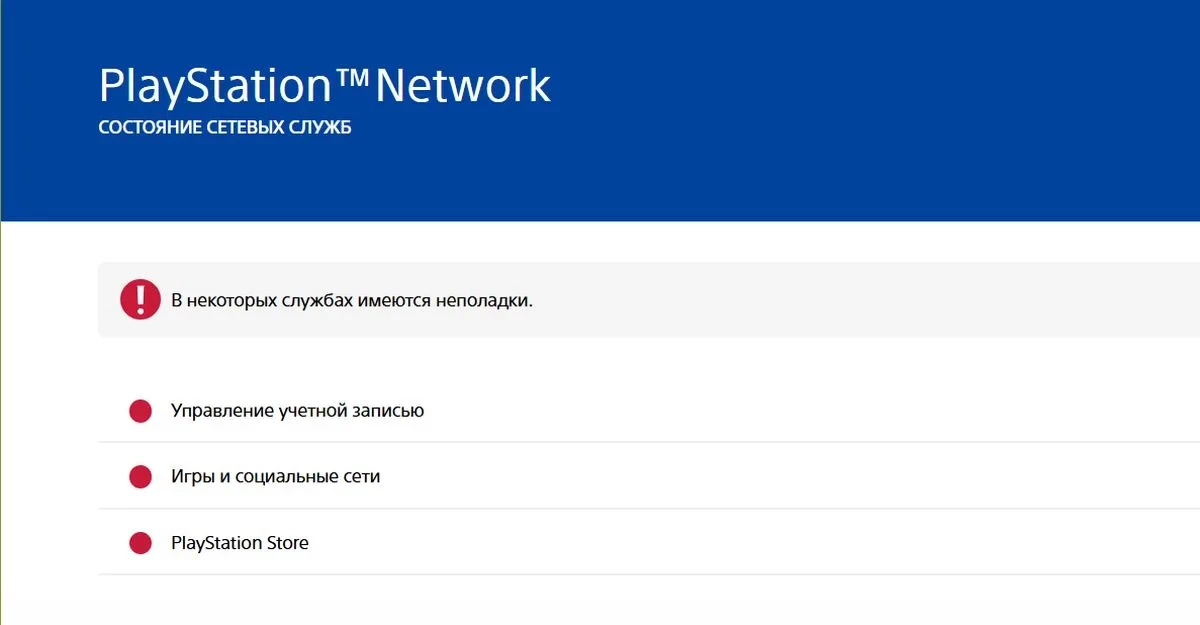Click the word PlayStation in the header title
Image resolution: width=1200 pixels, height=625 pixels.
tap(215, 87)
